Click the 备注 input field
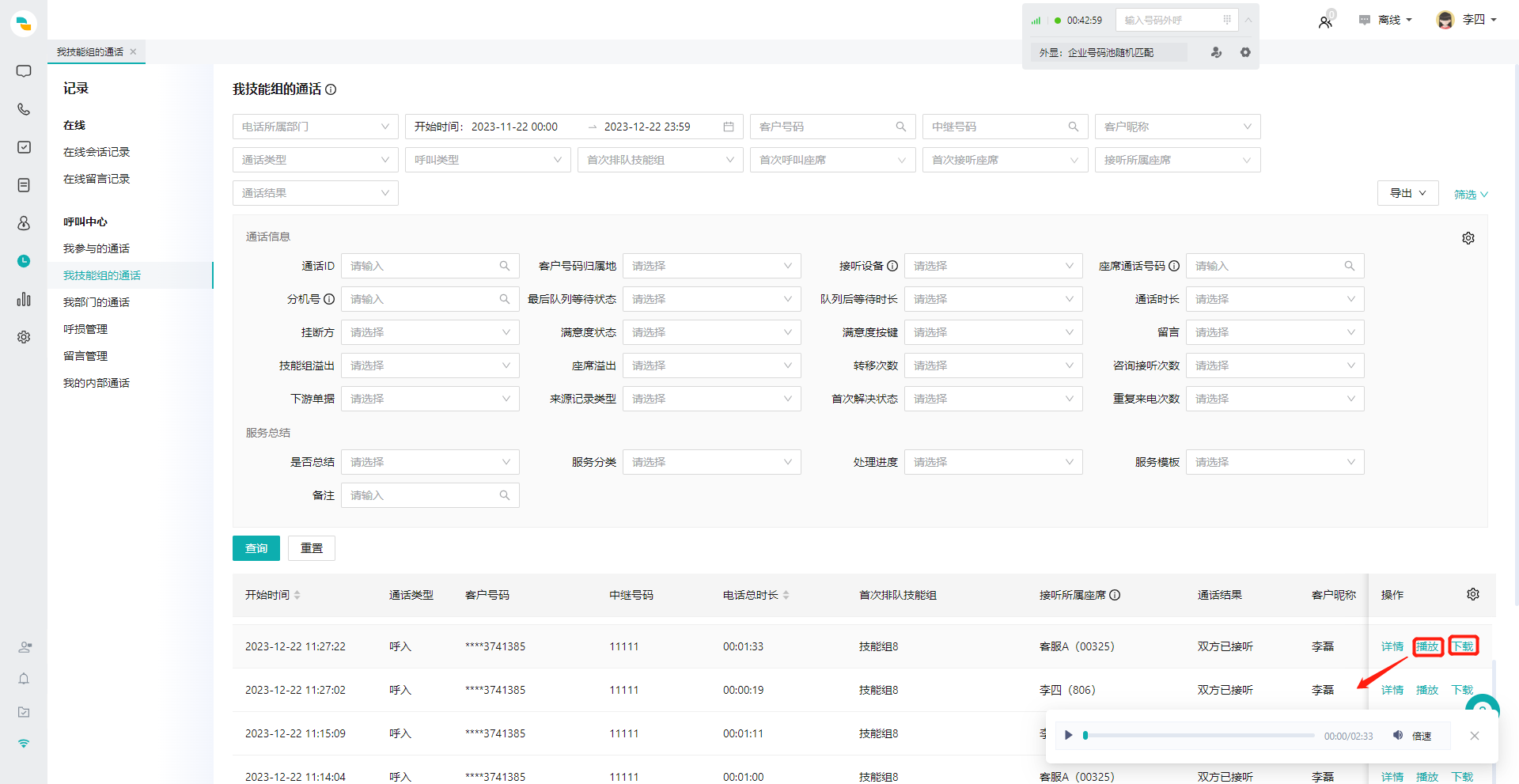 (x=430, y=495)
